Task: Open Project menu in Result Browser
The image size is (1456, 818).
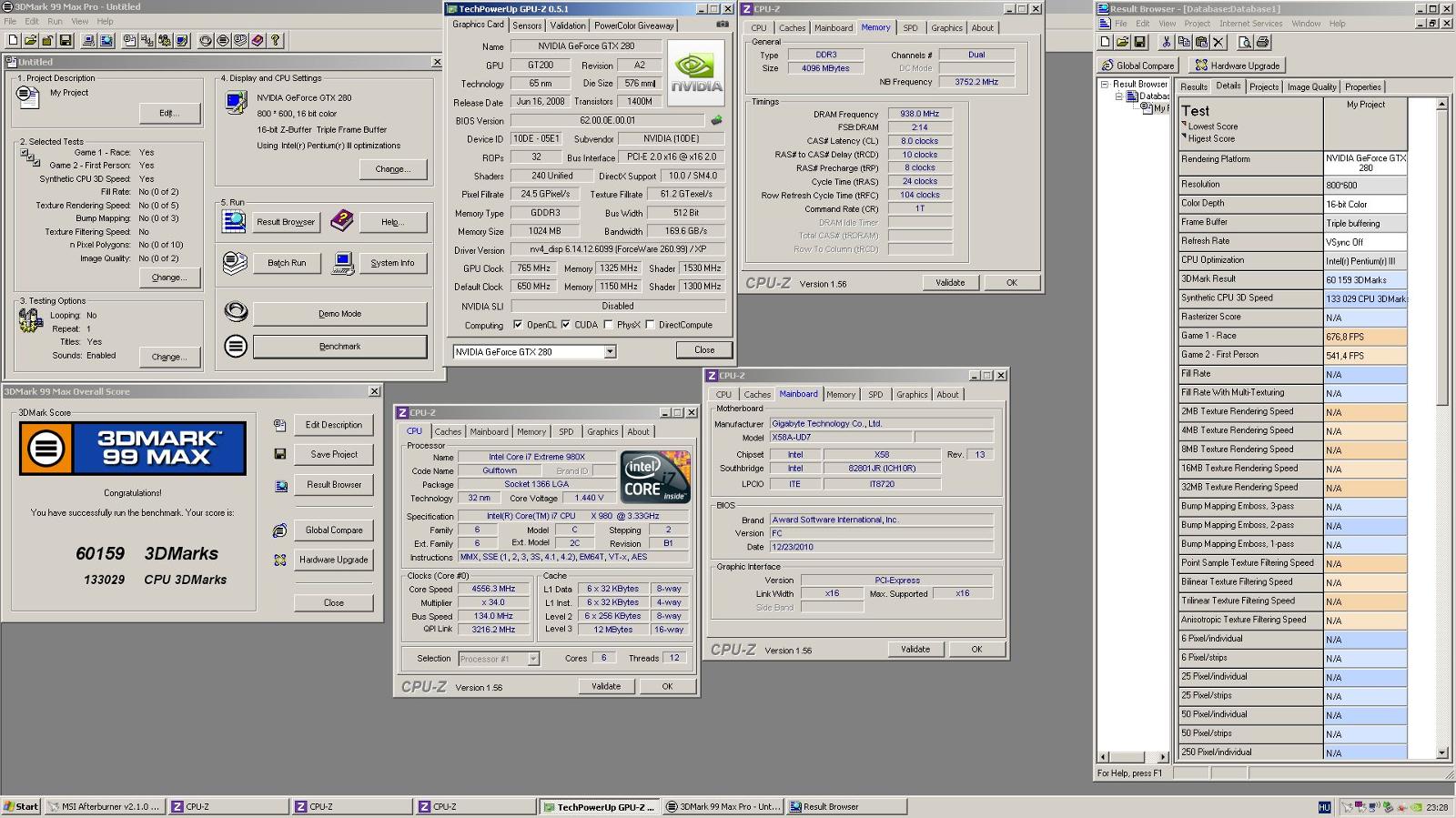Action: (1197, 24)
